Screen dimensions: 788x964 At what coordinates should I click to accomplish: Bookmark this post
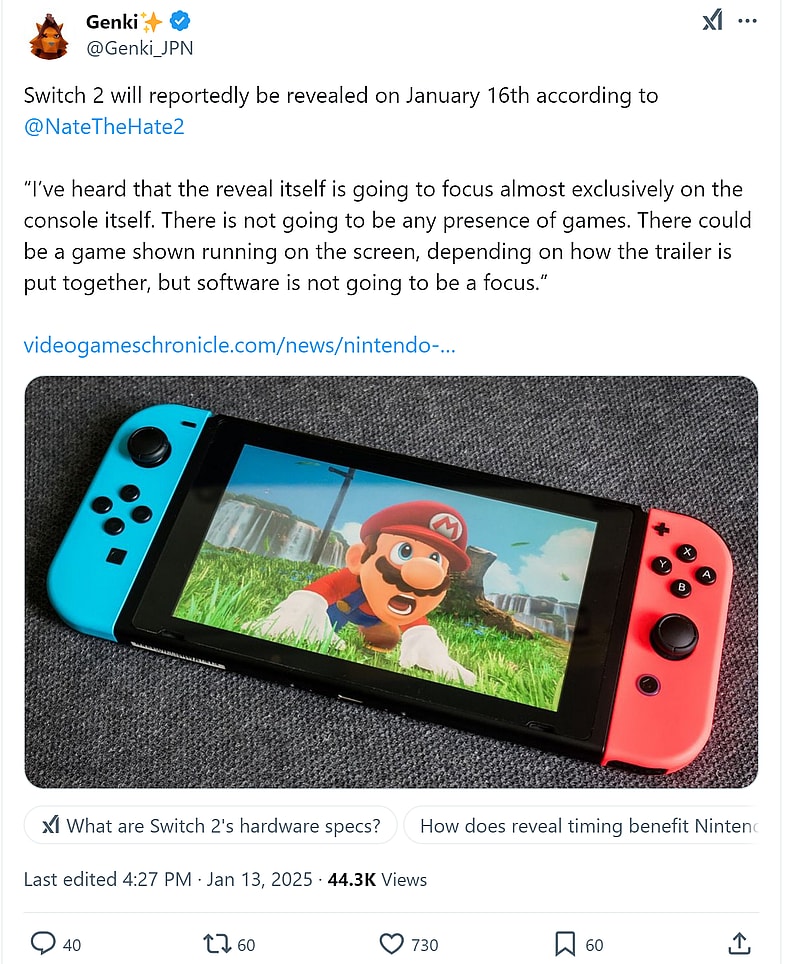pos(565,943)
